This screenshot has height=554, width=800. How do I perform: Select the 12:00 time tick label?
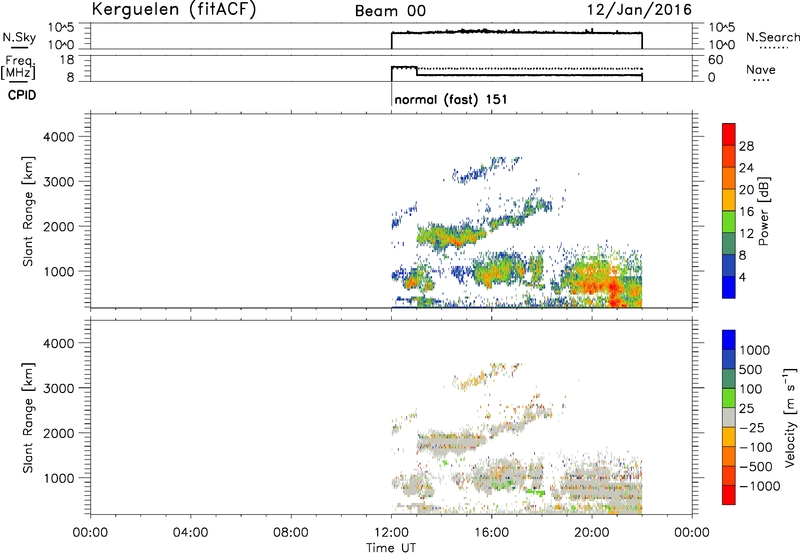pyautogui.click(x=391, y=533)
